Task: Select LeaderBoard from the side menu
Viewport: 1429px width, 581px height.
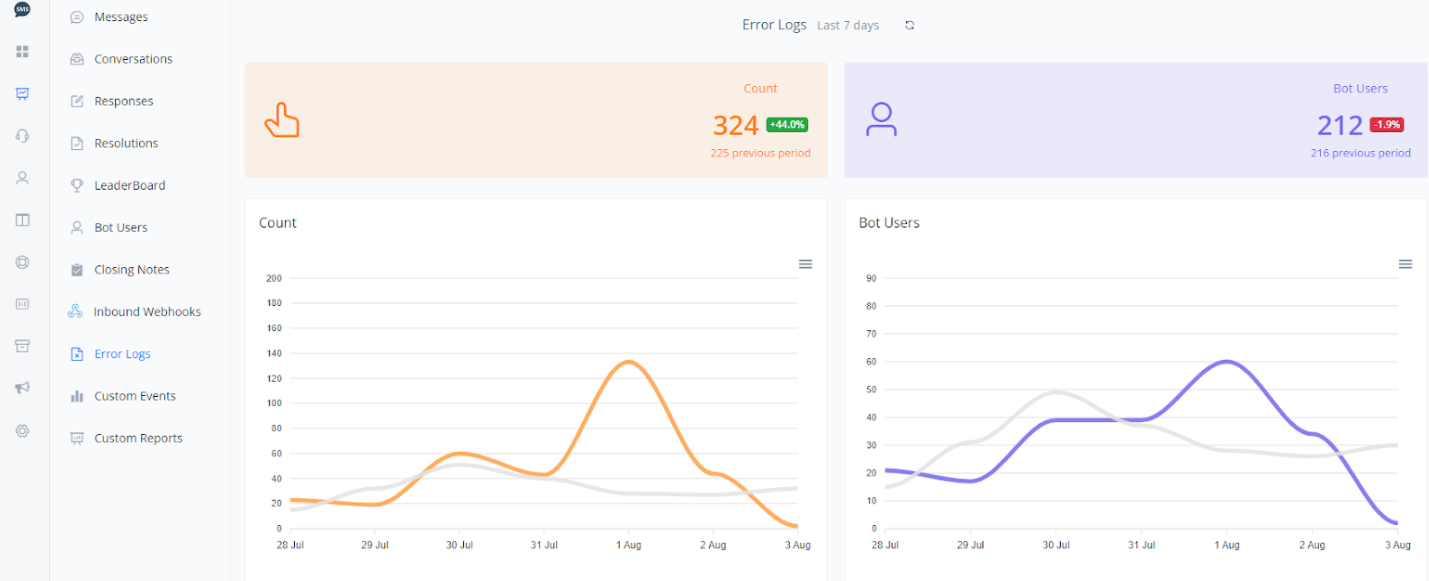Action: click(x=129, y=185)
